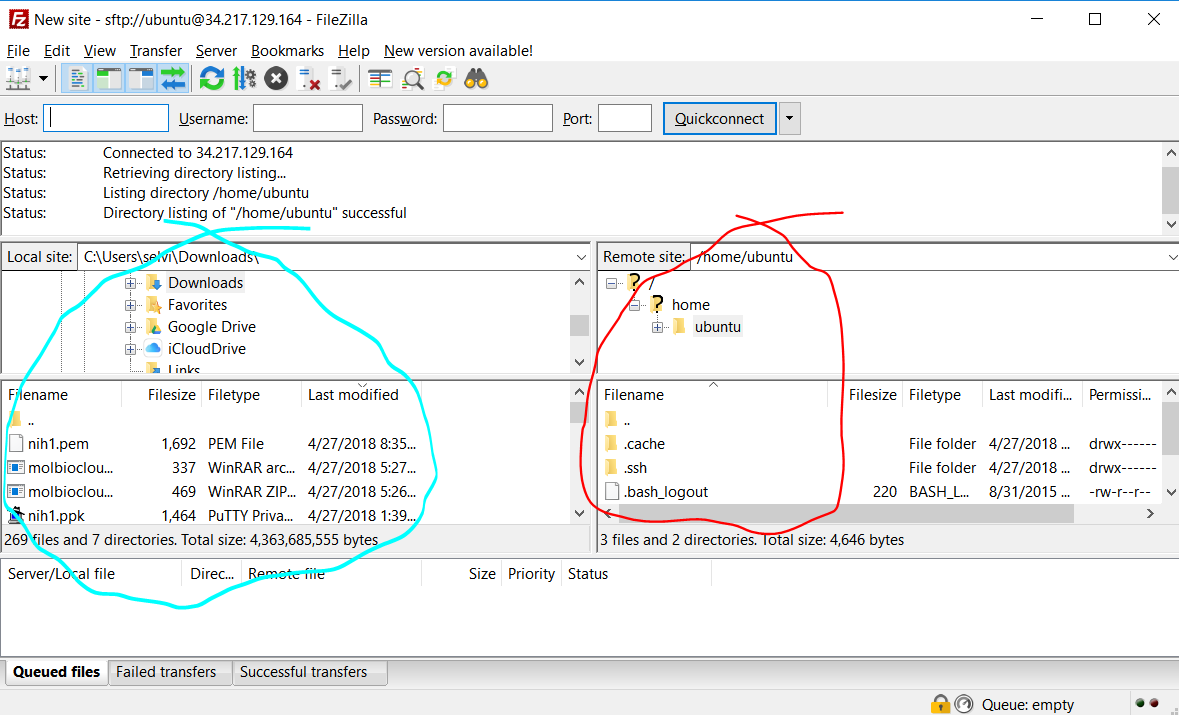This screenshot has height=715, width=1179.
Task: Open the Bookmarks menu
Action: tap(287, 50)
